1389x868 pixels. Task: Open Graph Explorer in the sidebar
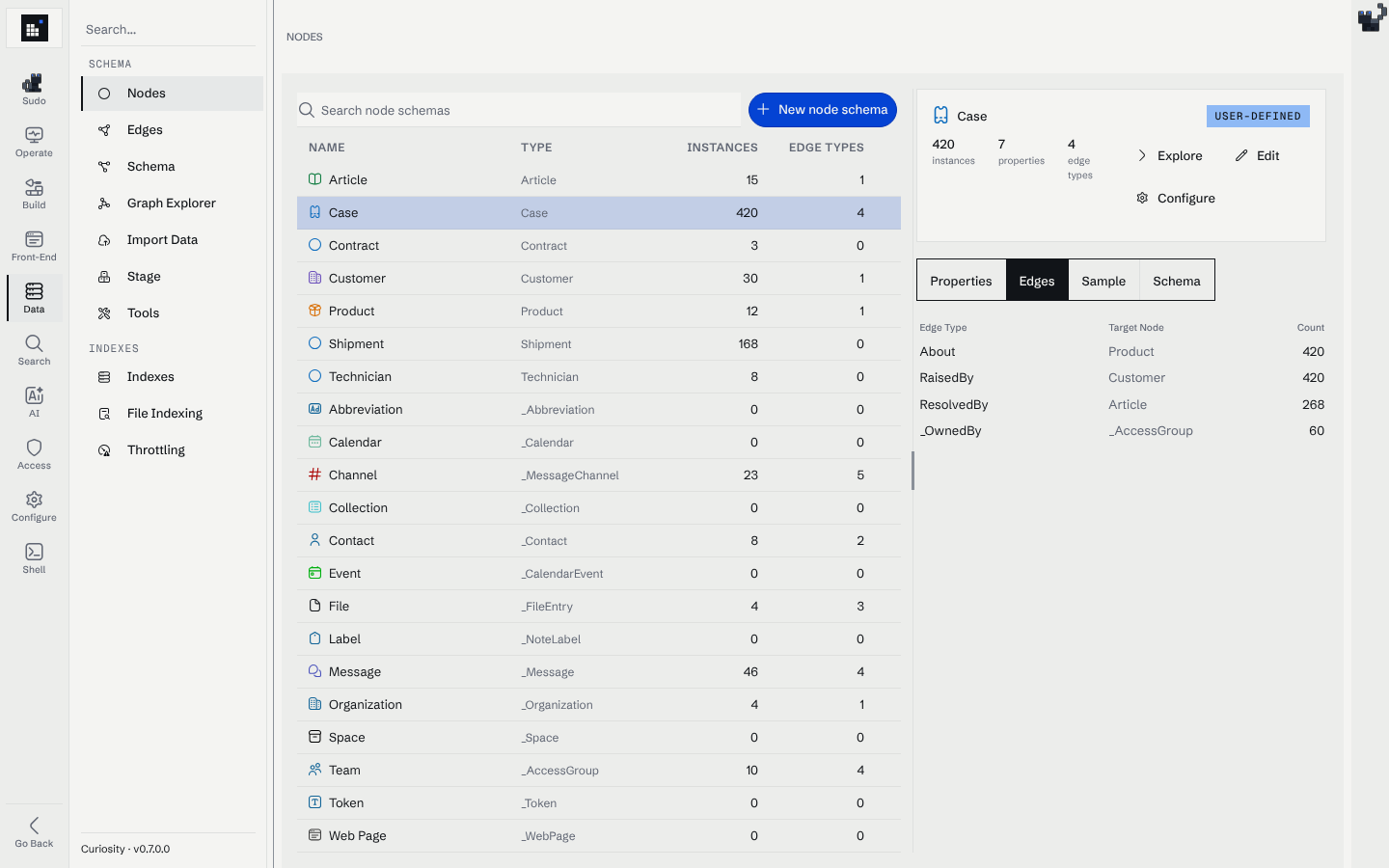[x=172, y=203]
